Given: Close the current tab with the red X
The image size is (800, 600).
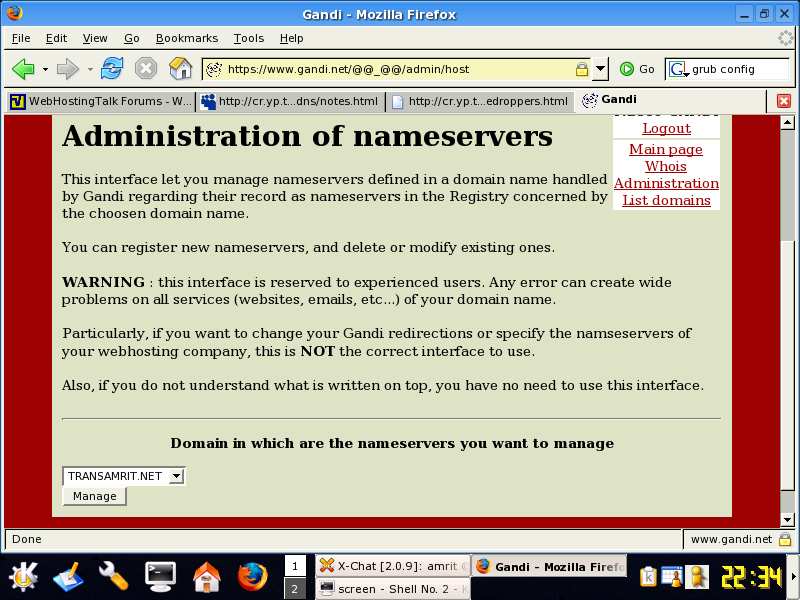Looking at the screenshot, I should (784, 101).
